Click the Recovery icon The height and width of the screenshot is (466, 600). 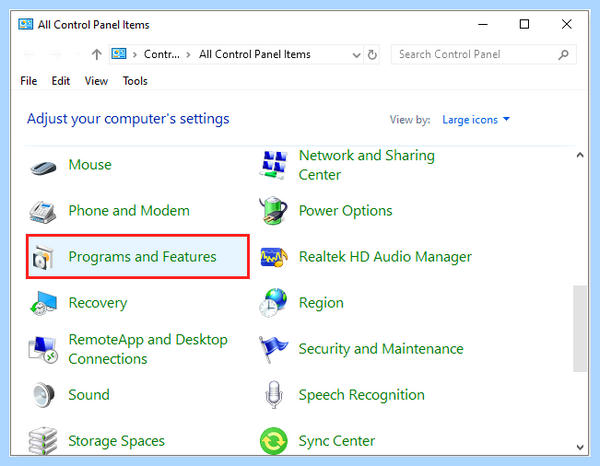[43, 303]
